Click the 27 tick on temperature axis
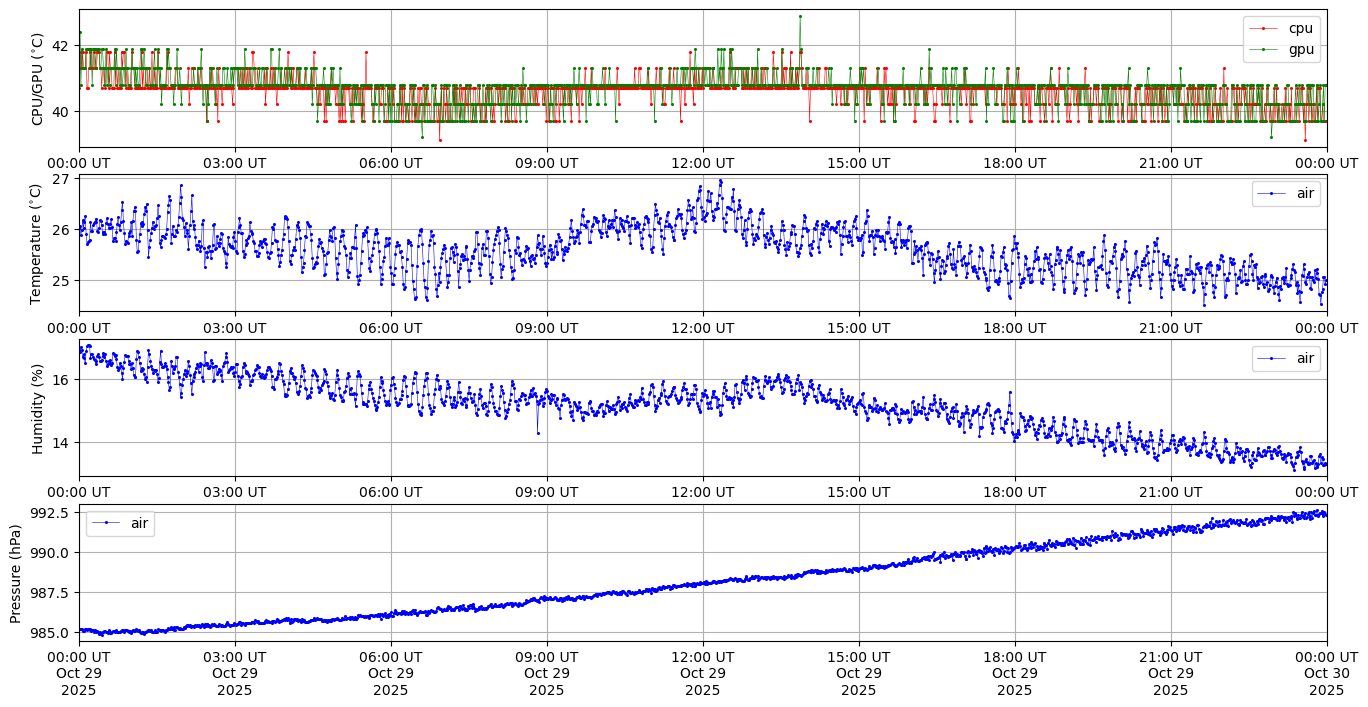This screenshot has width=1368, height=707. click(61, 179)
